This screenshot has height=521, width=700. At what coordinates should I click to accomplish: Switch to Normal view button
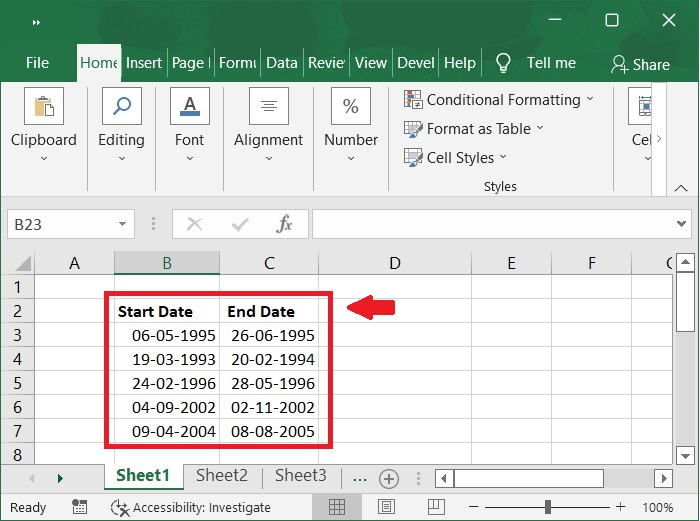click(x=337, y=507)
